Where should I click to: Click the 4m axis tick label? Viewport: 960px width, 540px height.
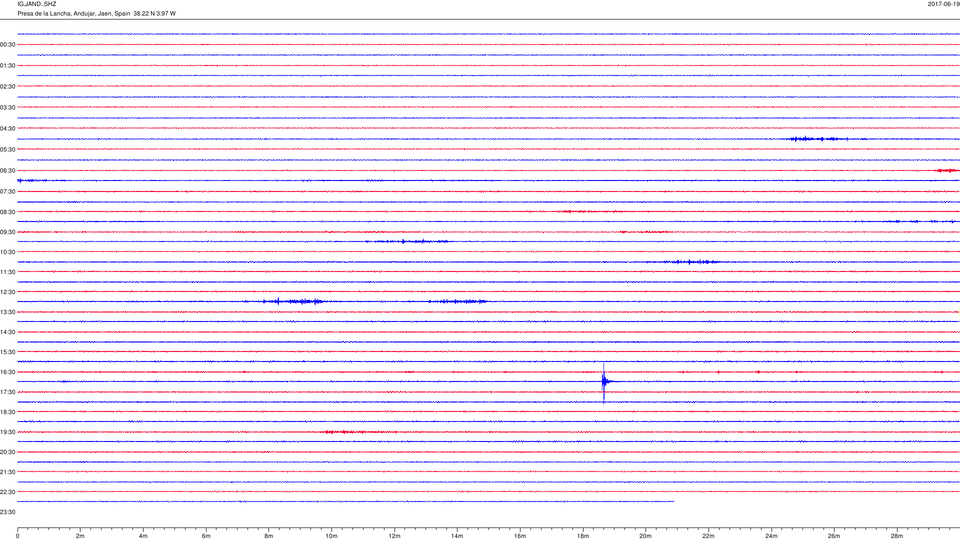[x=143, y=536]
